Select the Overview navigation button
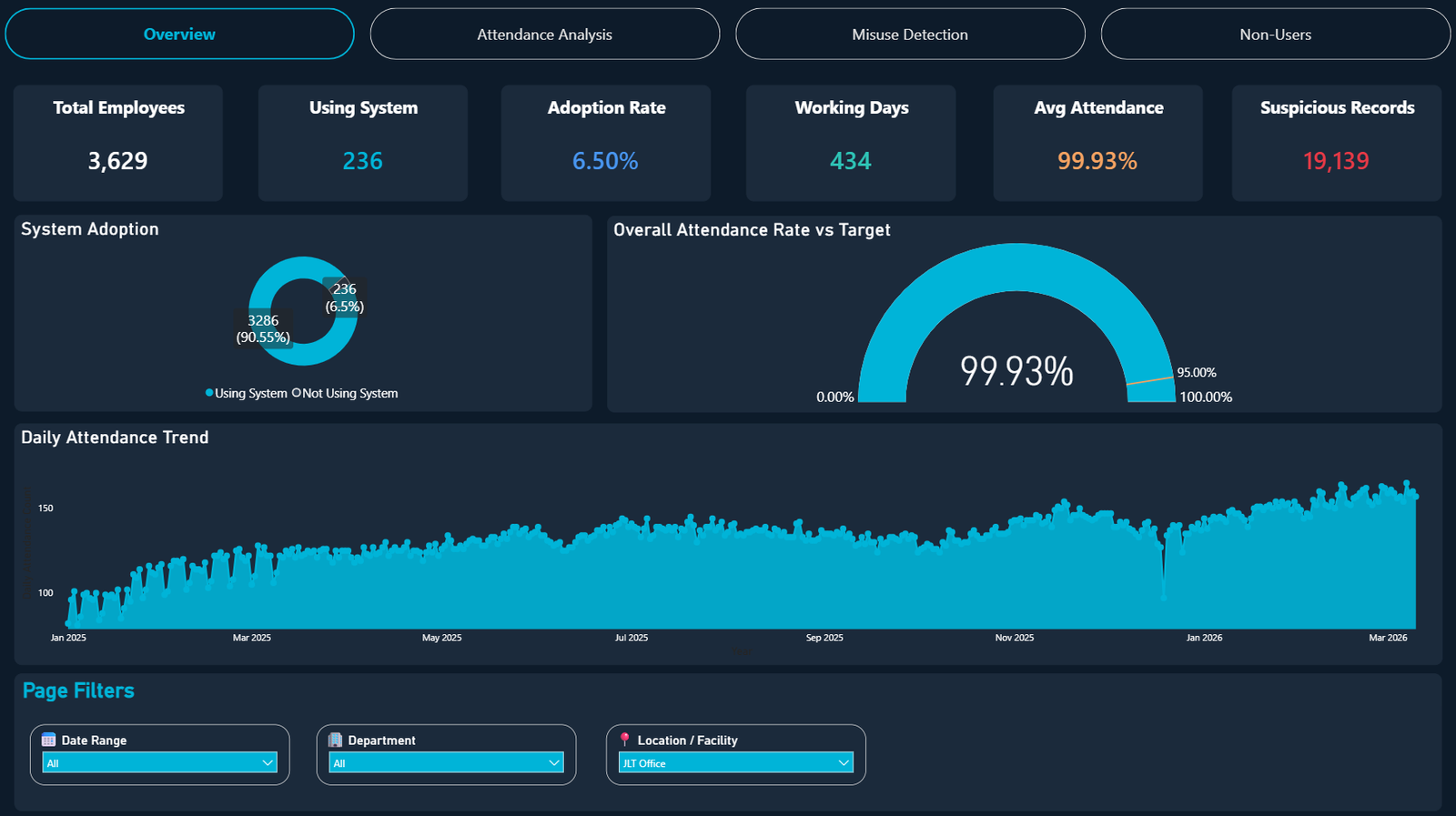1456x816 pixels. [179, 35]
